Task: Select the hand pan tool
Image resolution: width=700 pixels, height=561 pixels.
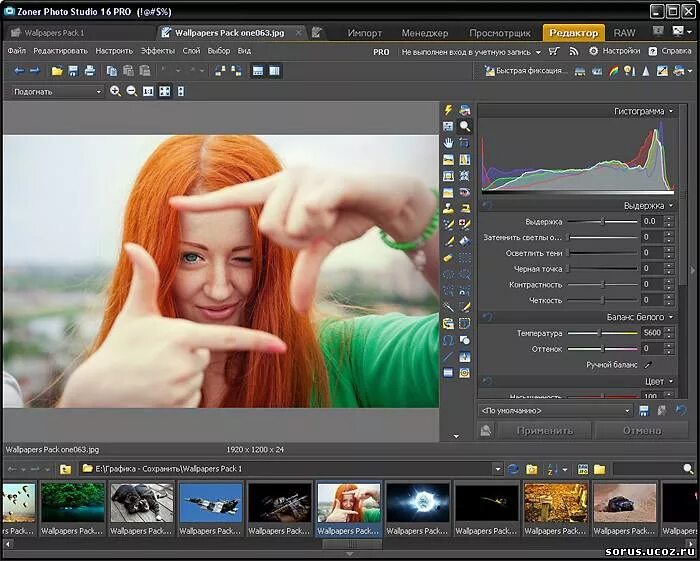Action: pyautogui.click(x=449, y=143)
